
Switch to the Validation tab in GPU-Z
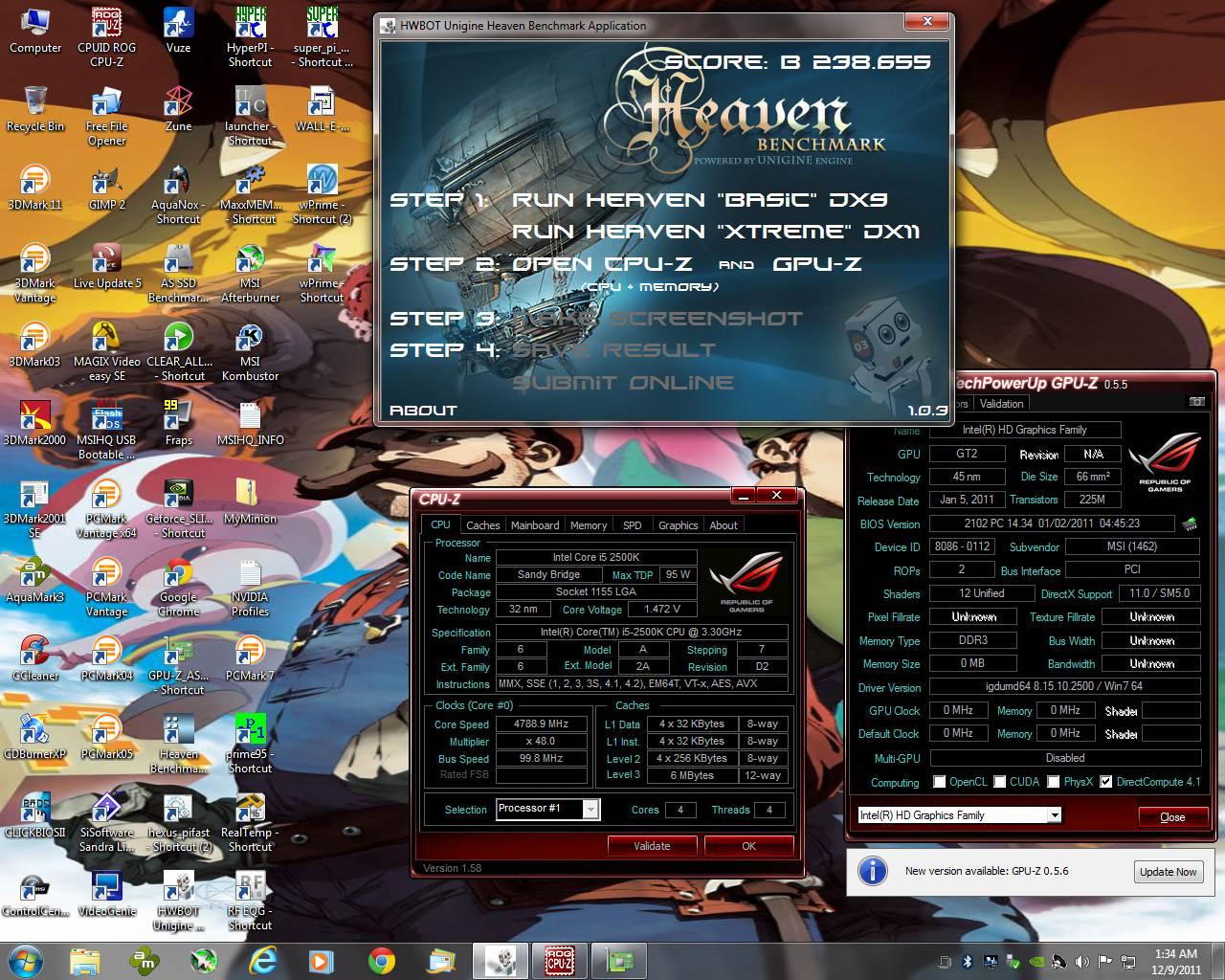coord(1001,404)
